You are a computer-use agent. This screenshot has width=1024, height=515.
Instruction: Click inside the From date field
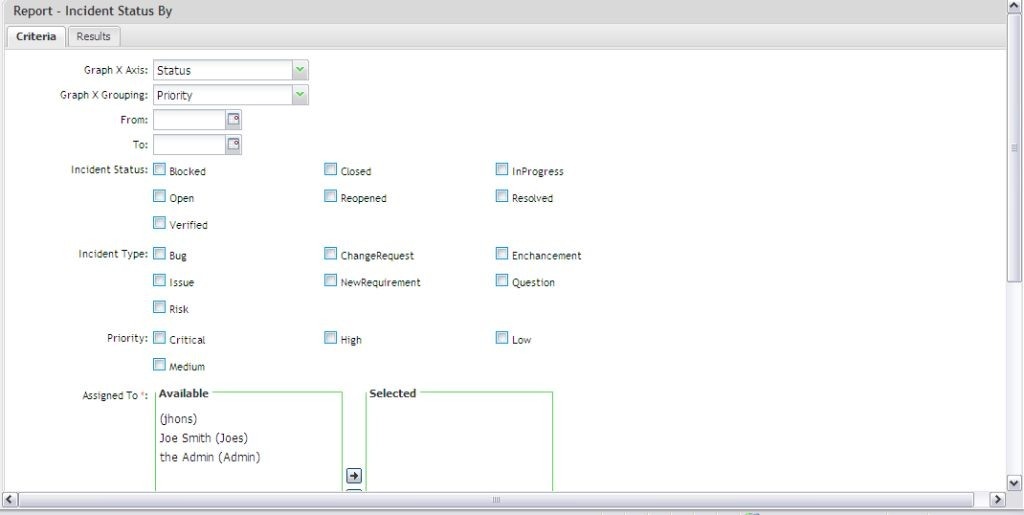coord(189,120)
